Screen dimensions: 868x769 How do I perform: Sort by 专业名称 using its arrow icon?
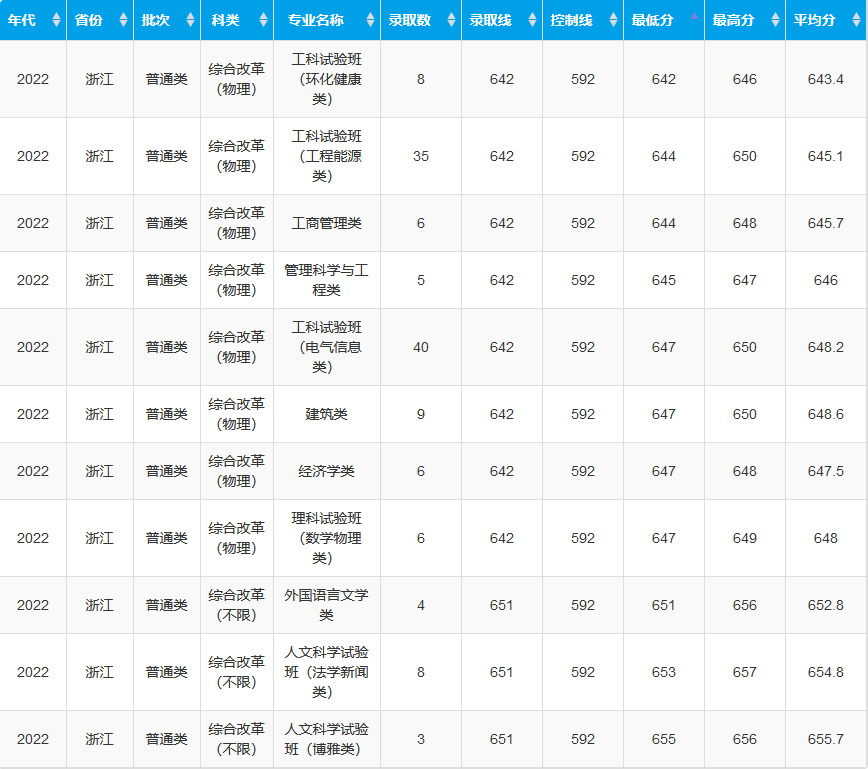coord(370,20)
